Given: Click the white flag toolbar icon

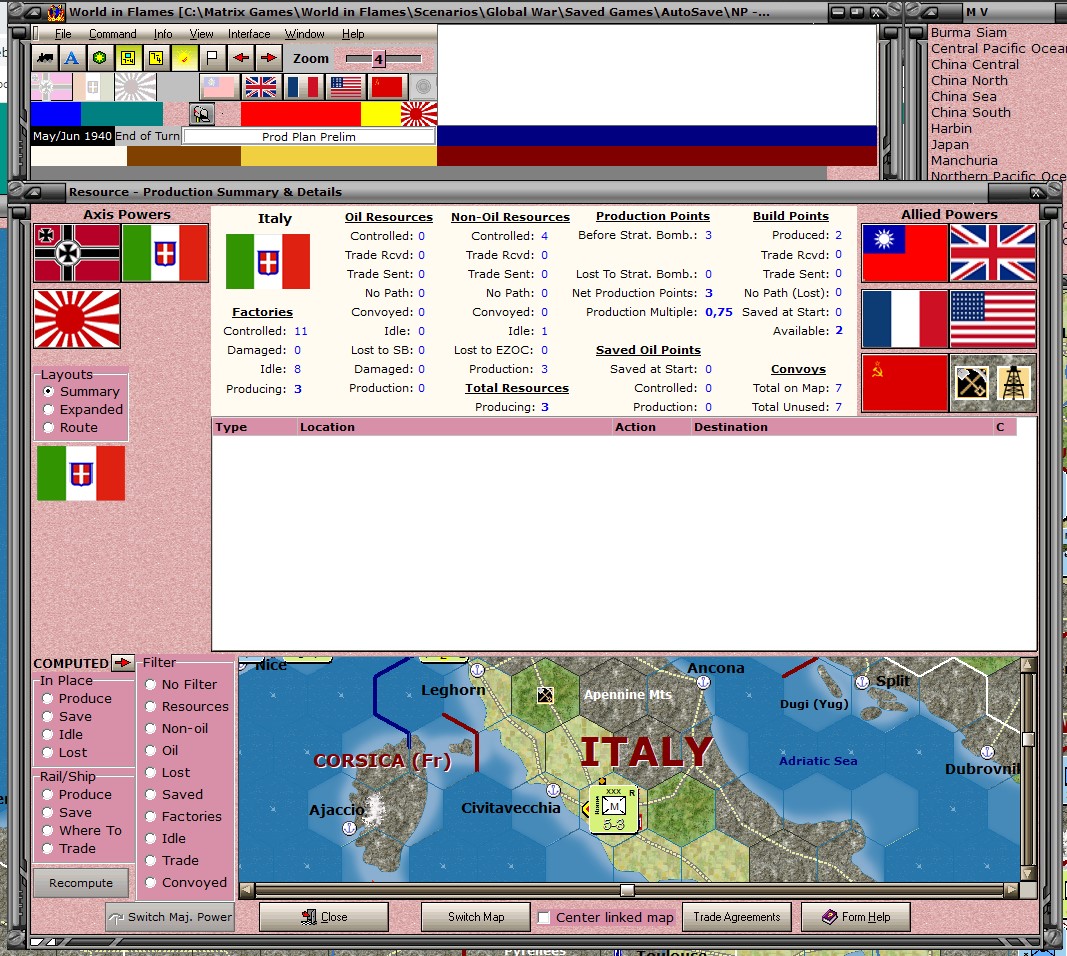Looking at the screenshot, I should [x=212, y=58].
